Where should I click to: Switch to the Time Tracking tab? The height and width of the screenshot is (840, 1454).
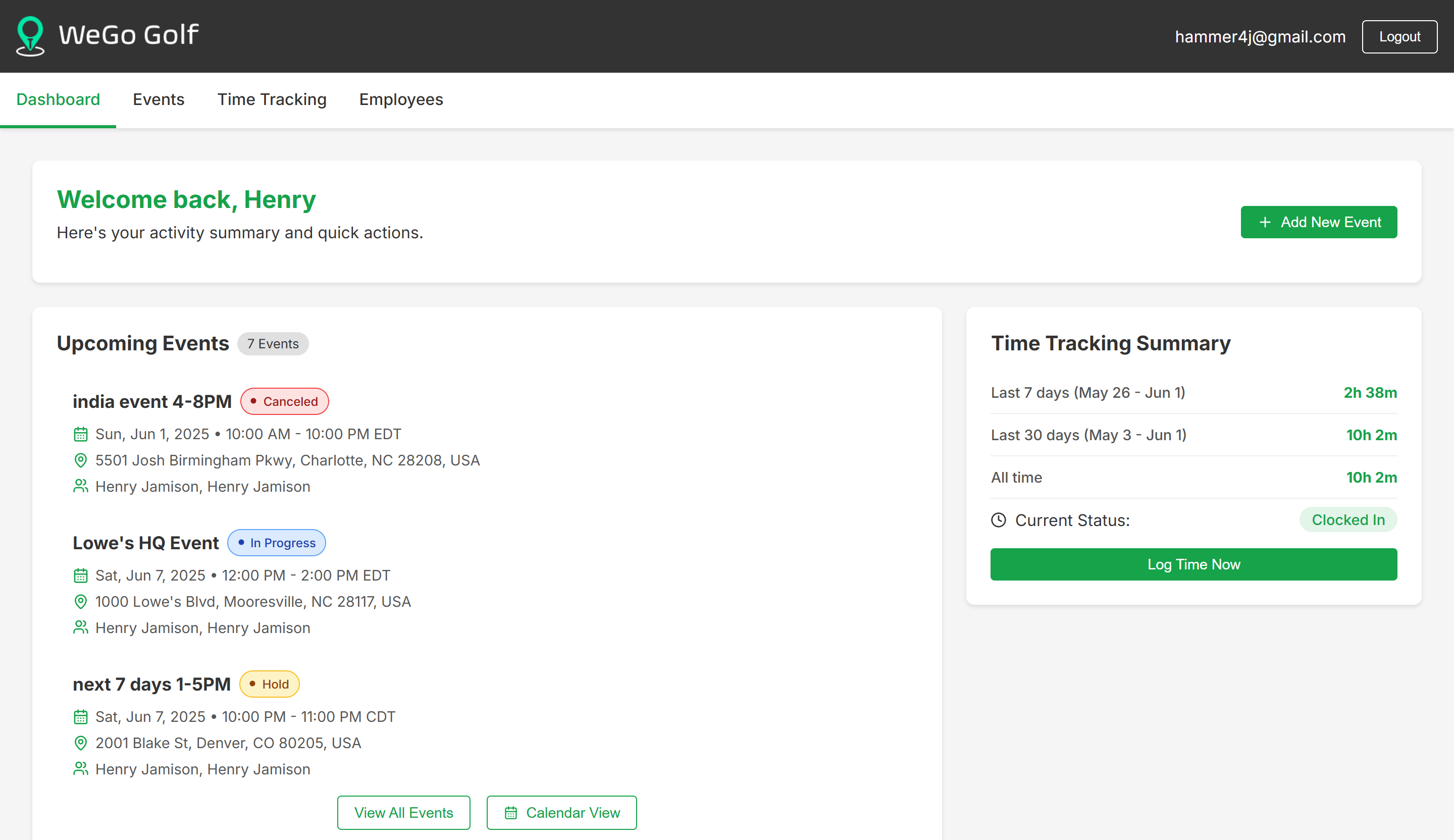(x=272, y=100)
